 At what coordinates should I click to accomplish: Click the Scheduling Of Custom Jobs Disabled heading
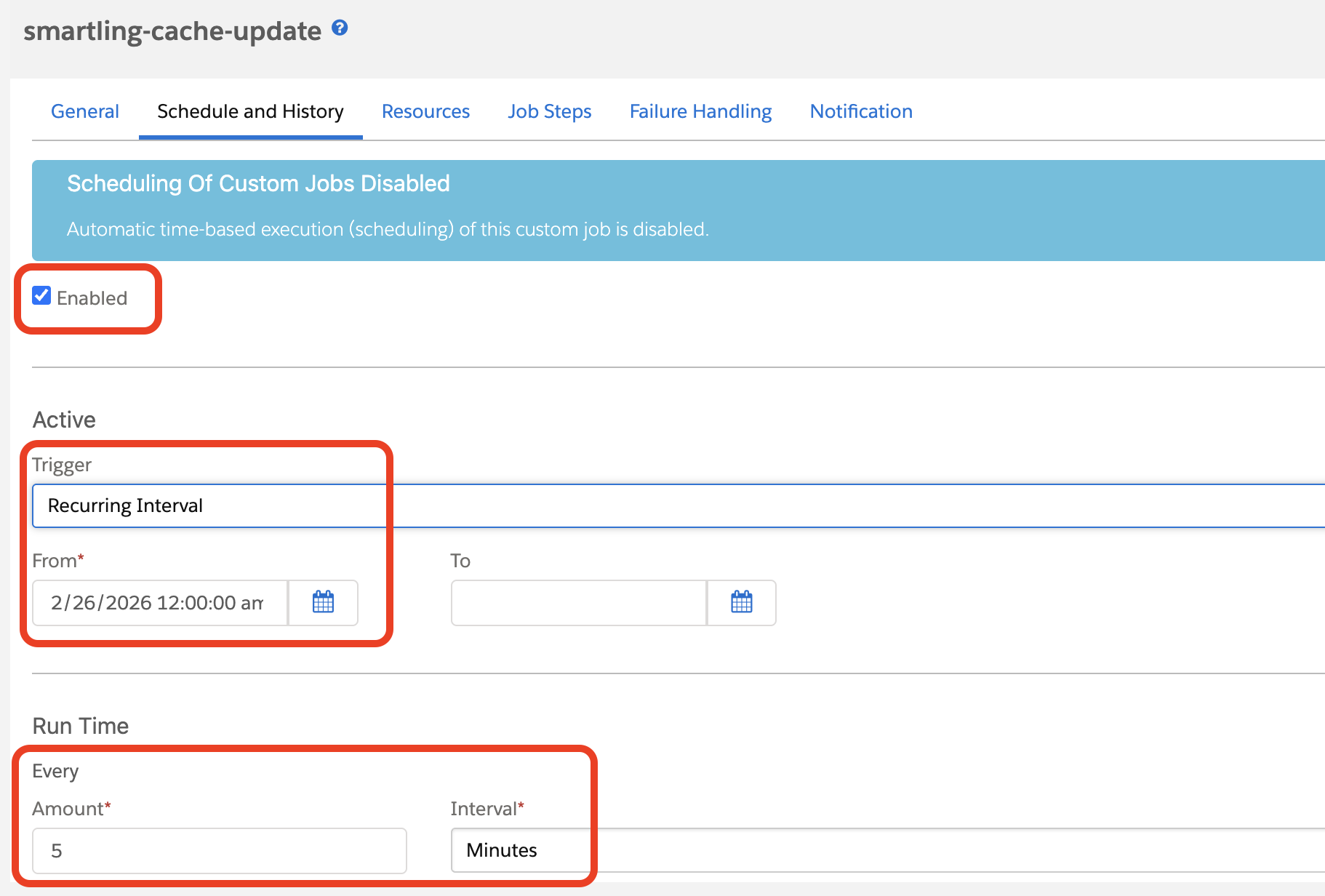(258, 183)
